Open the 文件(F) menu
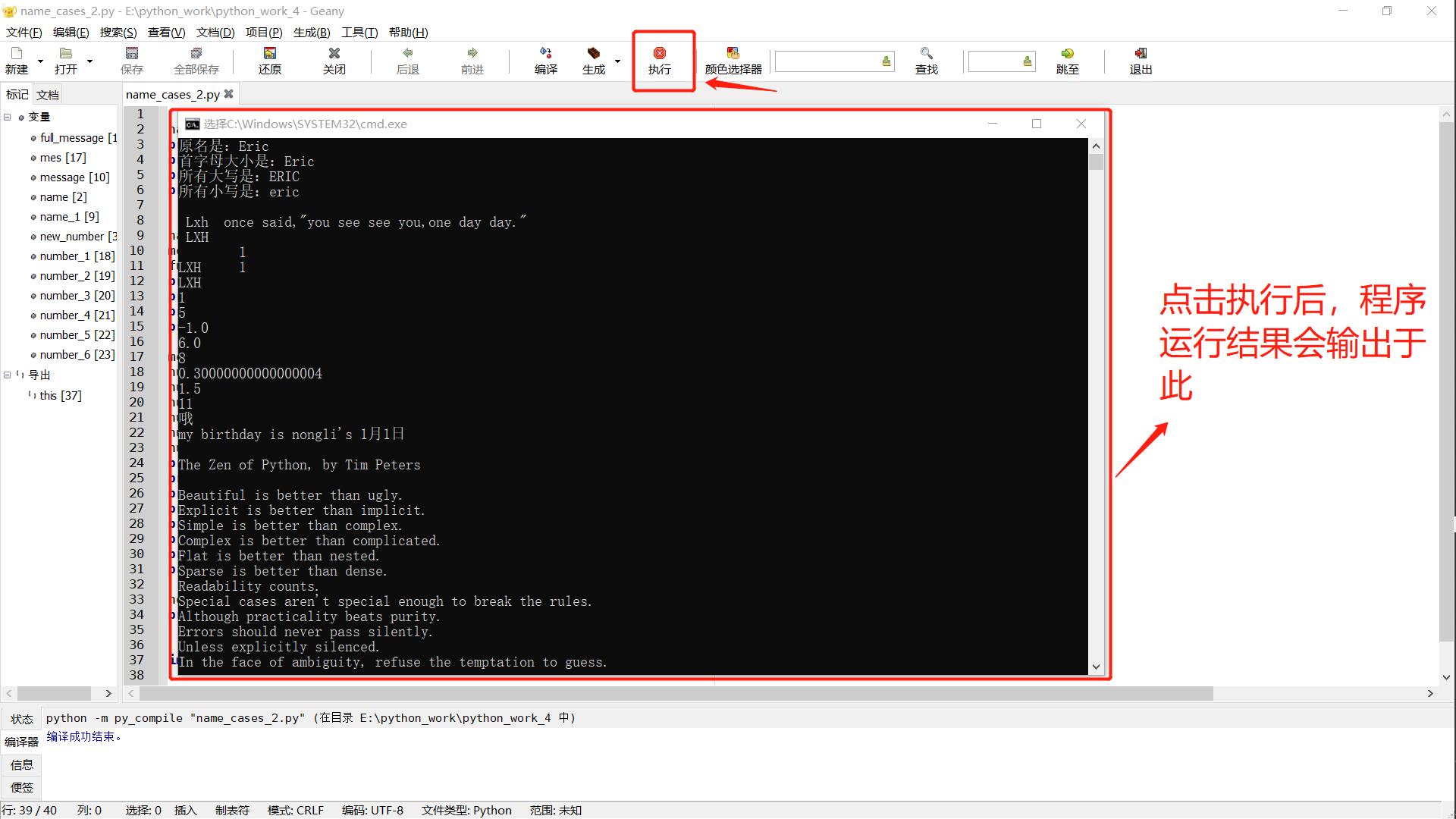1456x819 pixels. tap(24, 32)
